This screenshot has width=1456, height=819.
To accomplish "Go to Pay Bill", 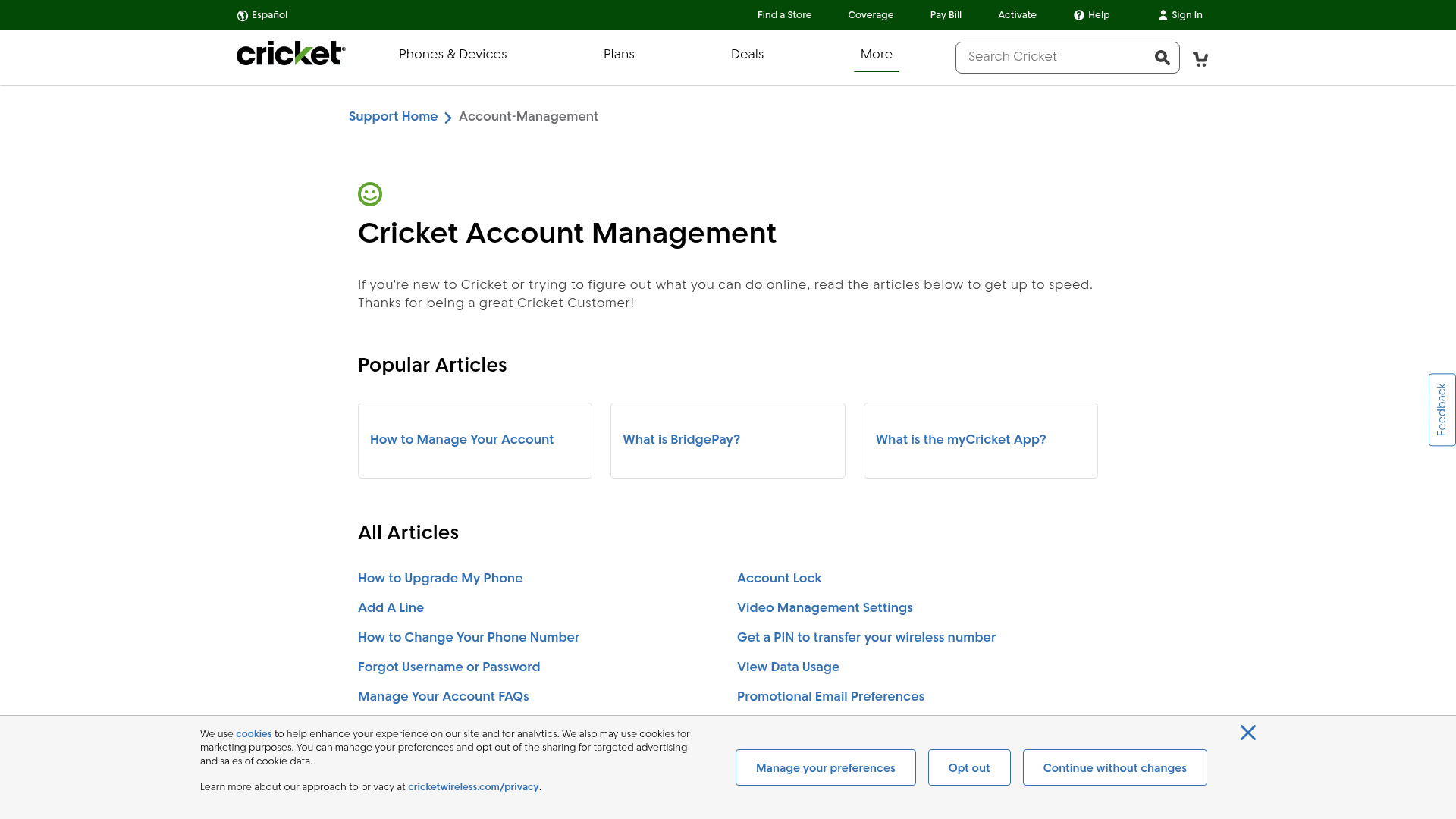I will (x=946, y=15).
